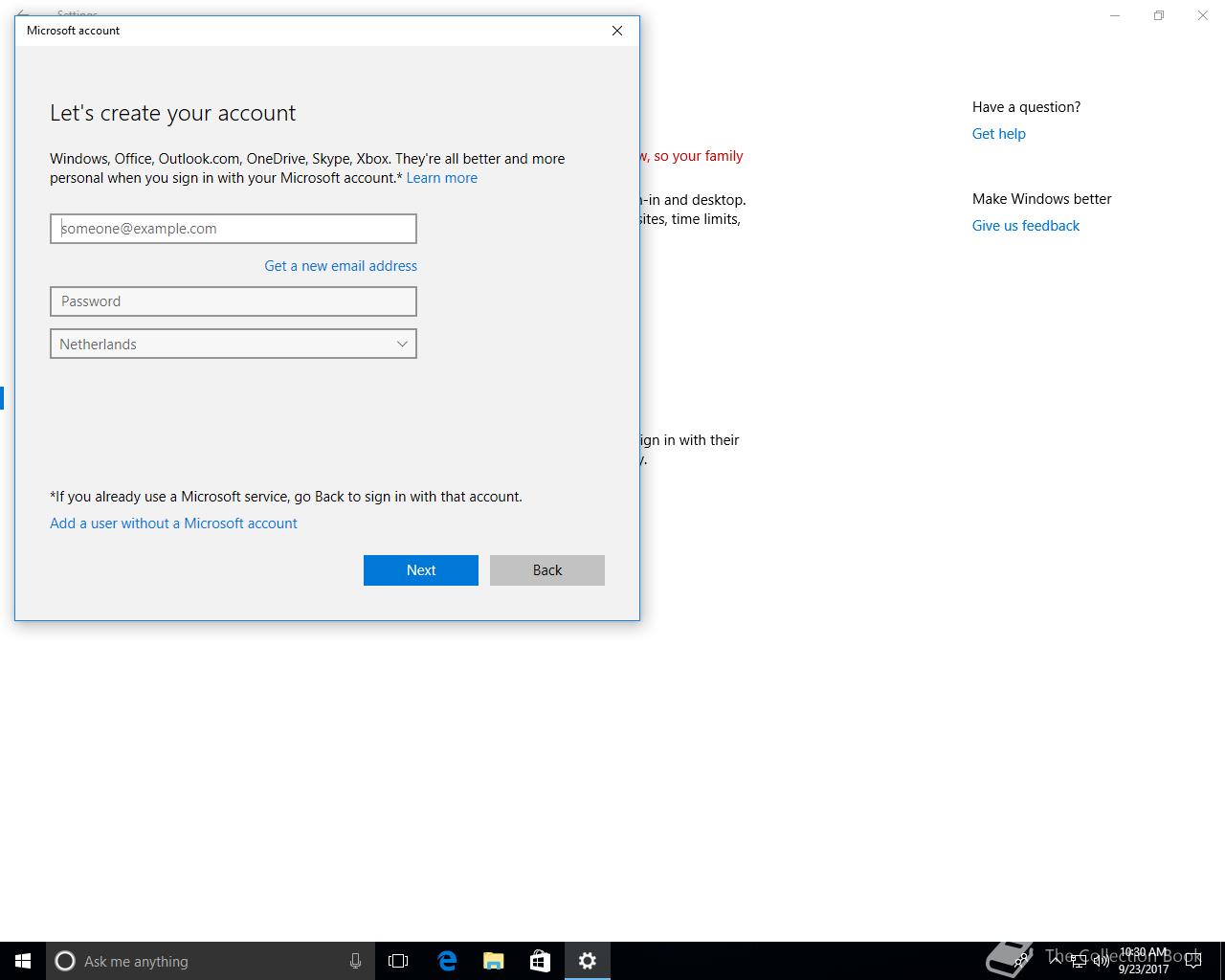Open Task View in the taskbar
This screenshot has height=980, width=1225.
[x=398, y=961]
